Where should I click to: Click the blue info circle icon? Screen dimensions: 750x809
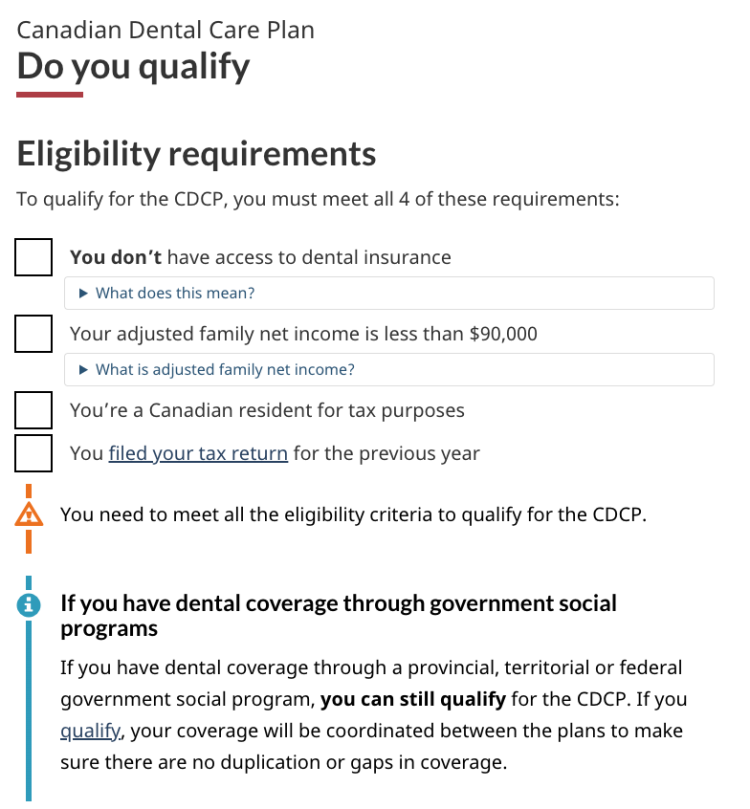pyautogui.click(x=29, y=604)
